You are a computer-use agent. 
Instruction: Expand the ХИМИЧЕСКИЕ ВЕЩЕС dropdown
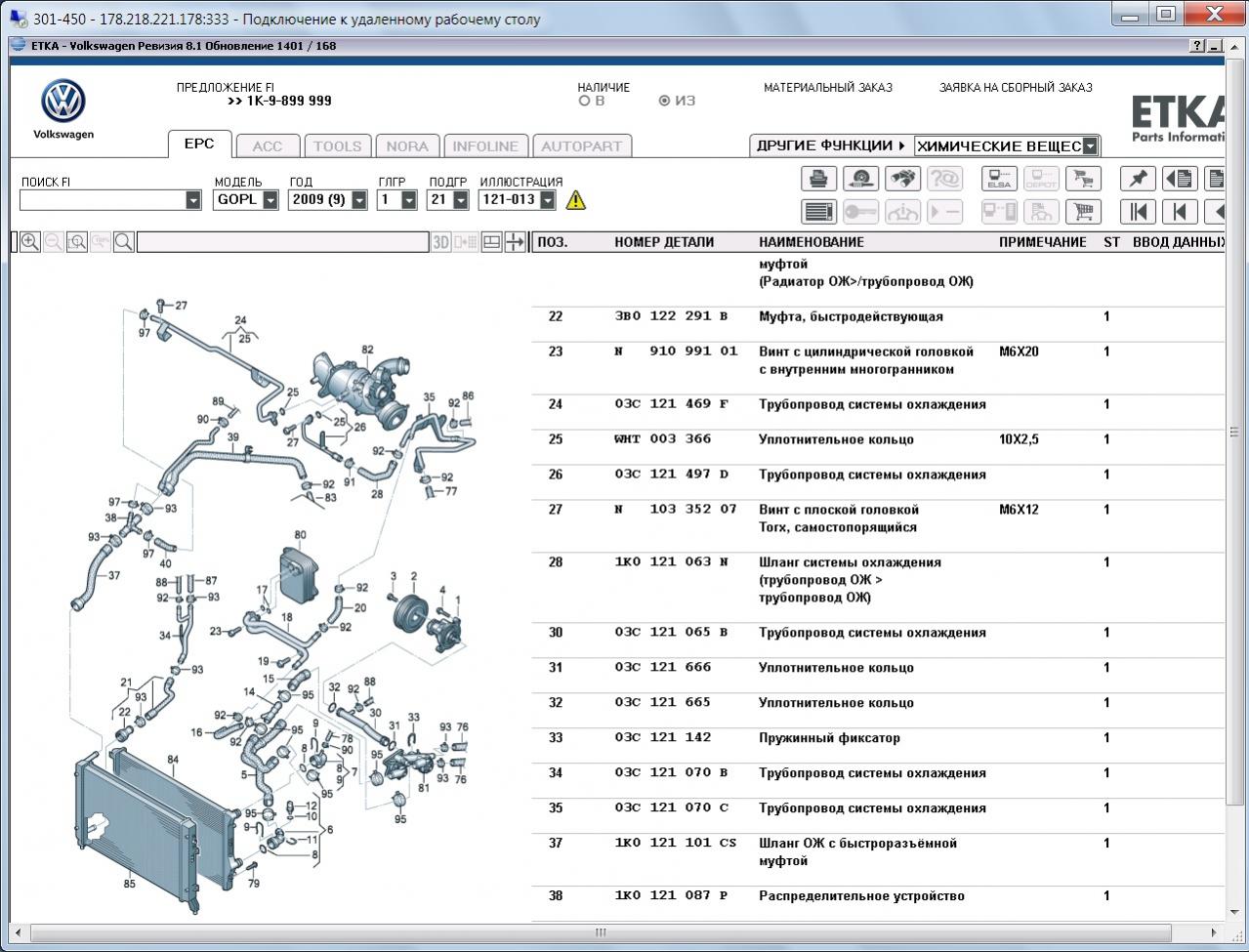(1090, 146)
